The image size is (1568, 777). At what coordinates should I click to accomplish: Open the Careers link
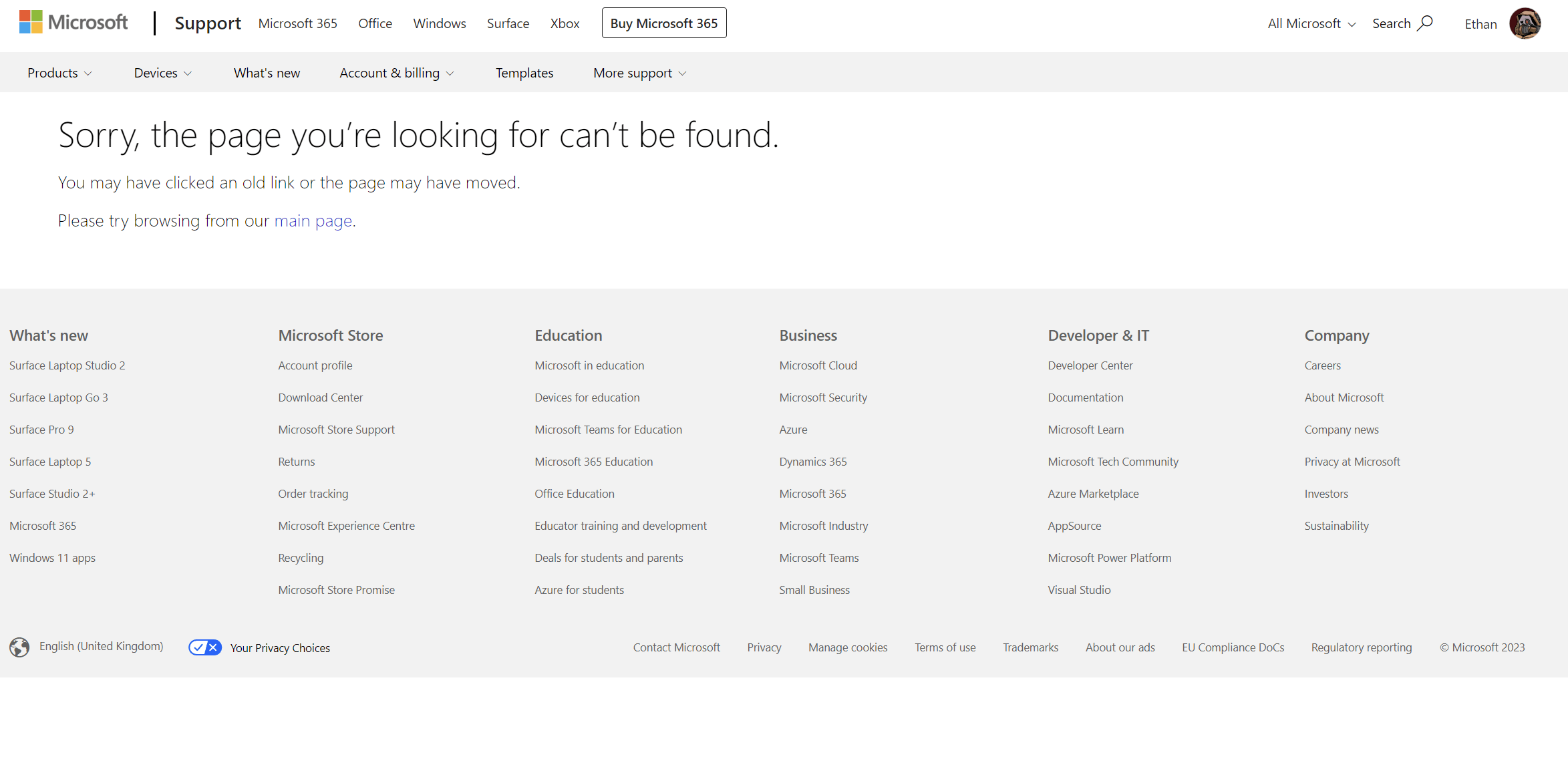pyautogui.click(x=1323, y=365)
